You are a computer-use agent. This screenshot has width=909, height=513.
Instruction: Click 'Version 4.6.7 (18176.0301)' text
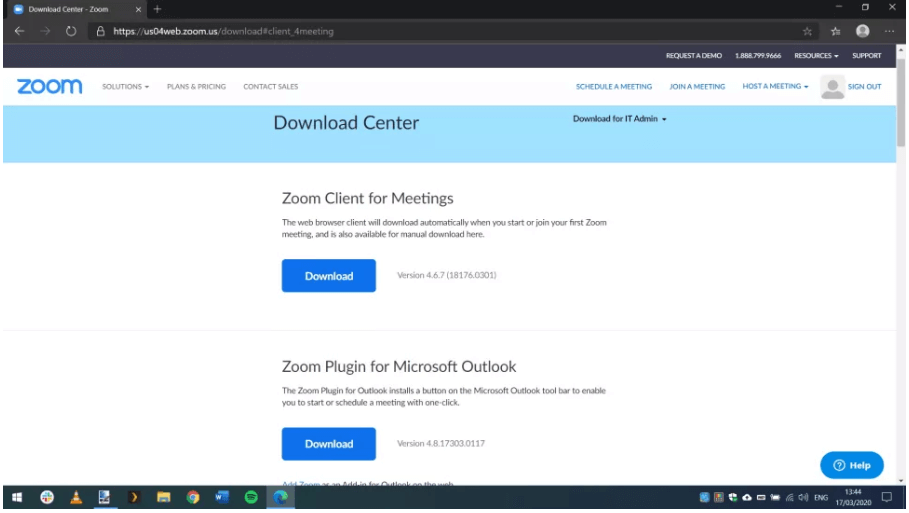[x=446, y=275]
